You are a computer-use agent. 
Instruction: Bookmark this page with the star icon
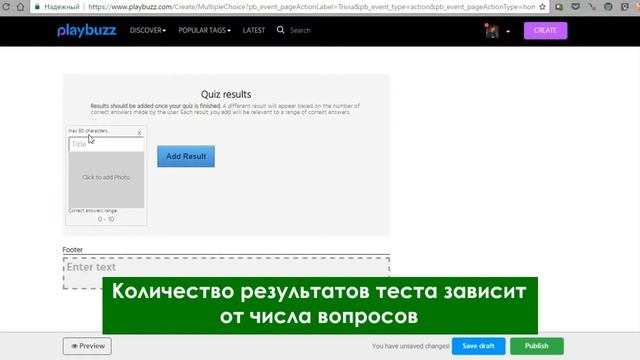tap(542, 7)
